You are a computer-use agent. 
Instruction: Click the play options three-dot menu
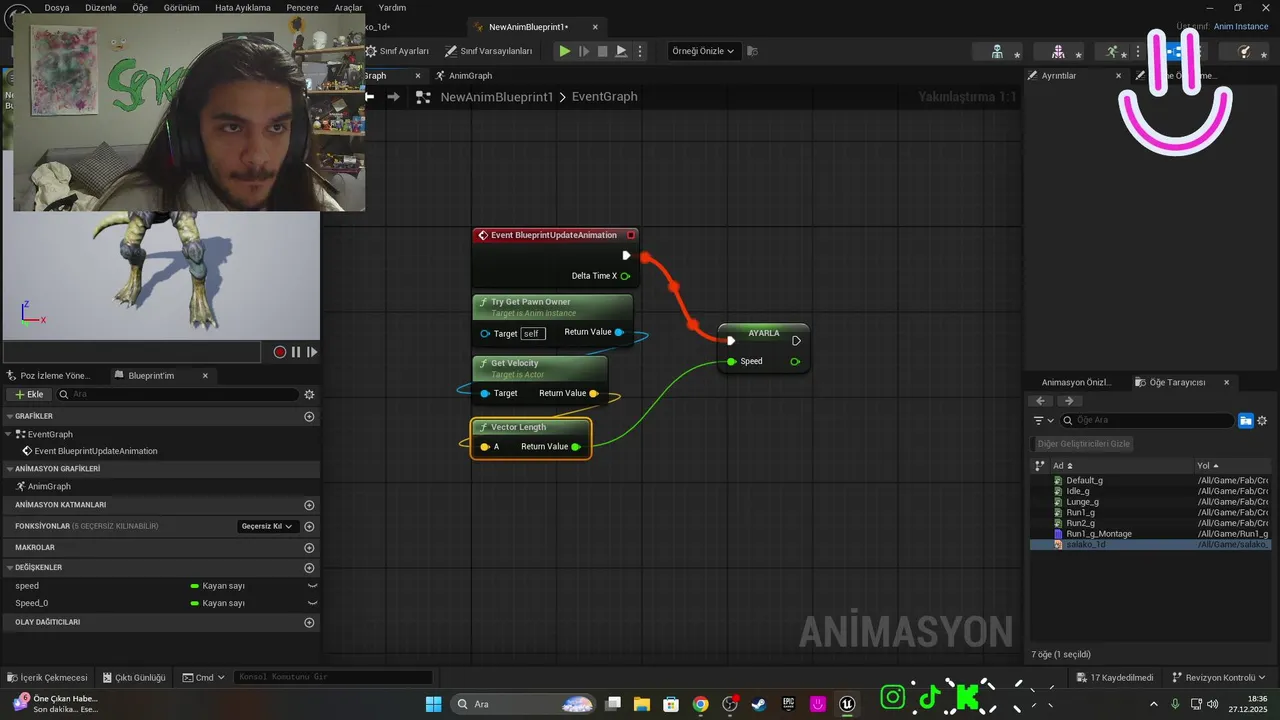(640, 51)
